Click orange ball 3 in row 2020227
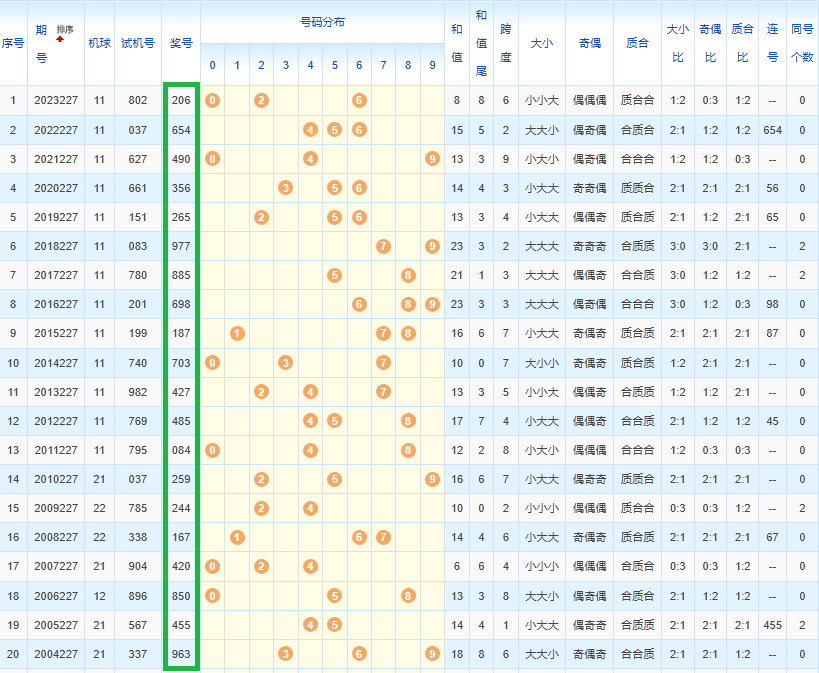Screen dimensions: 819x673 (x=285, y=188)
